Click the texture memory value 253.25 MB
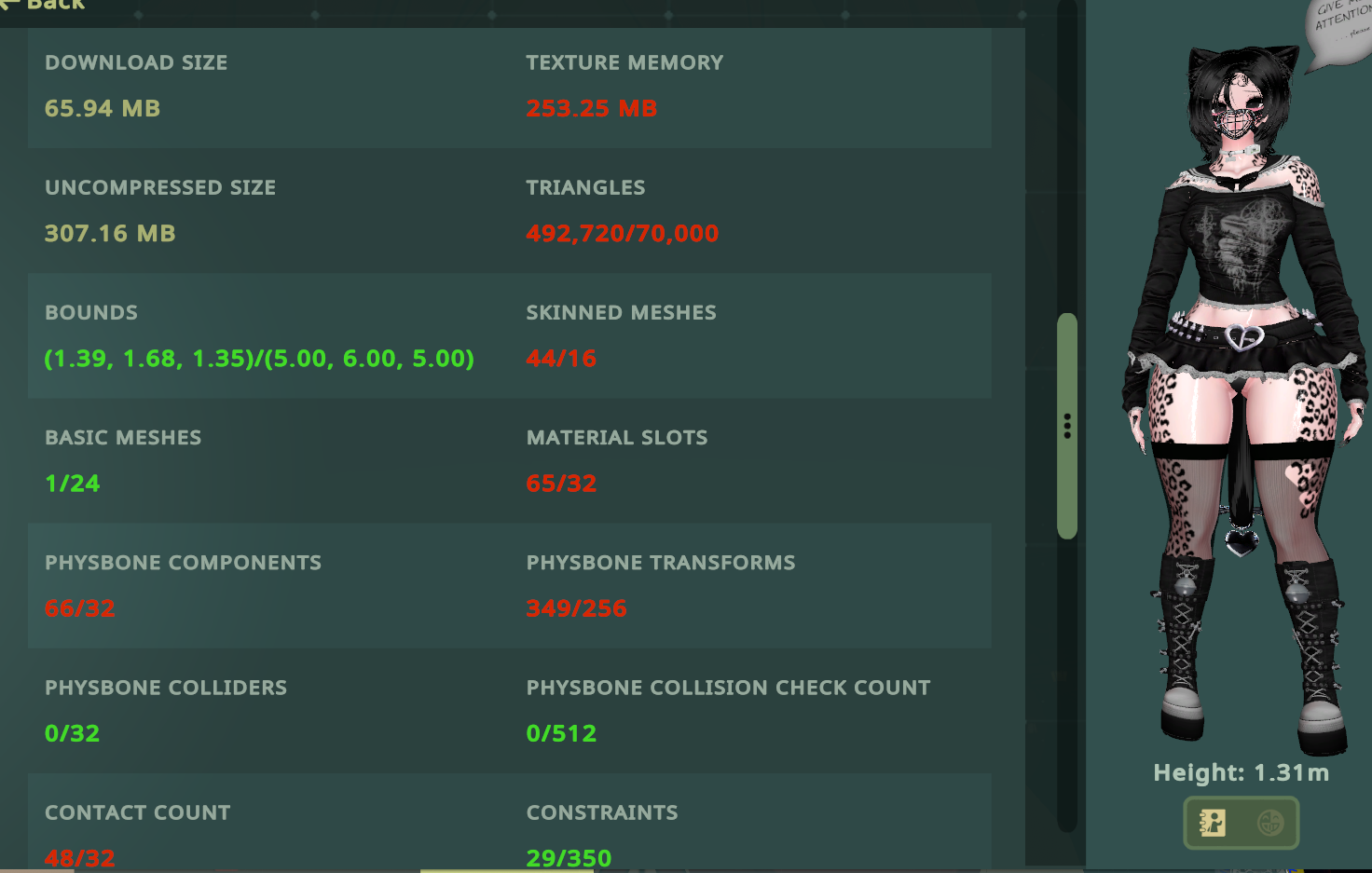This screenshot has height=873, width=1372. (592, 109)
